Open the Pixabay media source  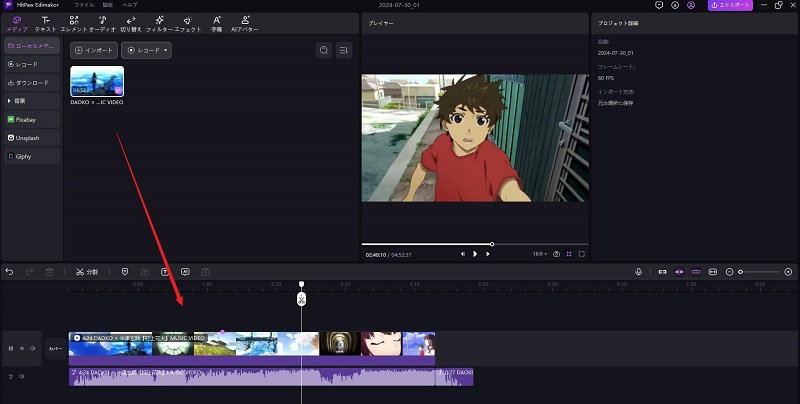32,119
